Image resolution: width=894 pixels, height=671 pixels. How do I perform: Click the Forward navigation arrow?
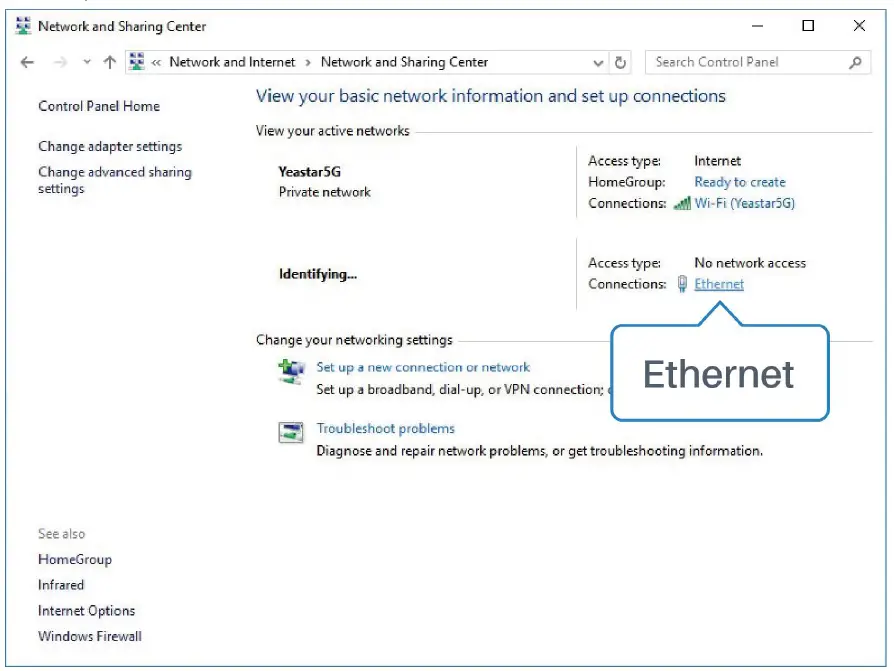60,62
